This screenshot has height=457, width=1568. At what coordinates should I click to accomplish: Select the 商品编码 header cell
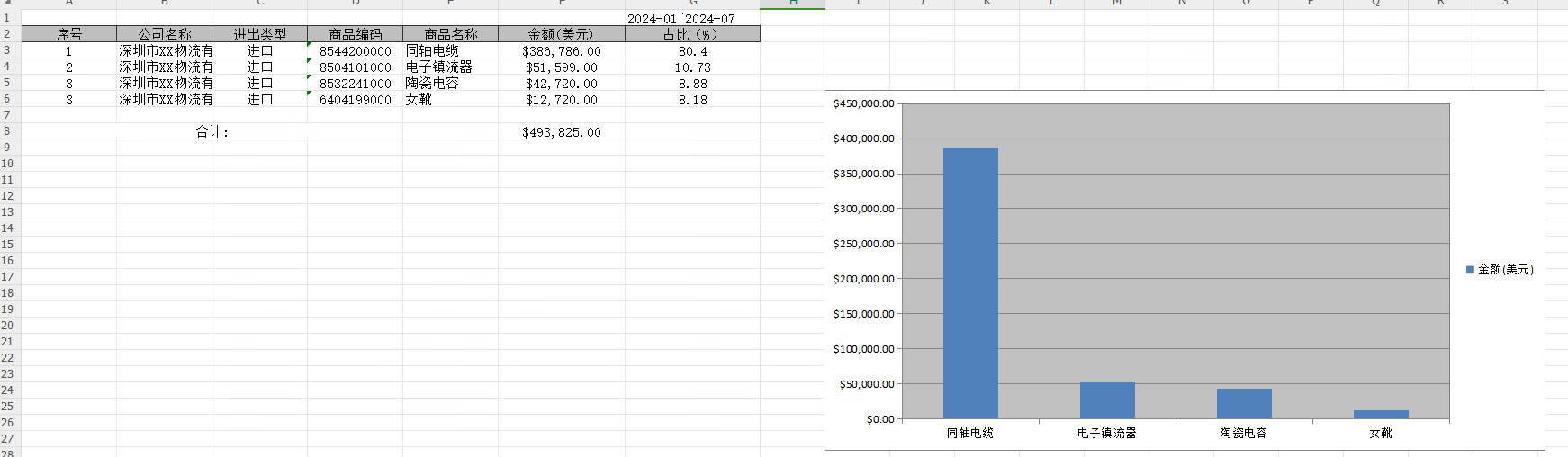(355, 34)
